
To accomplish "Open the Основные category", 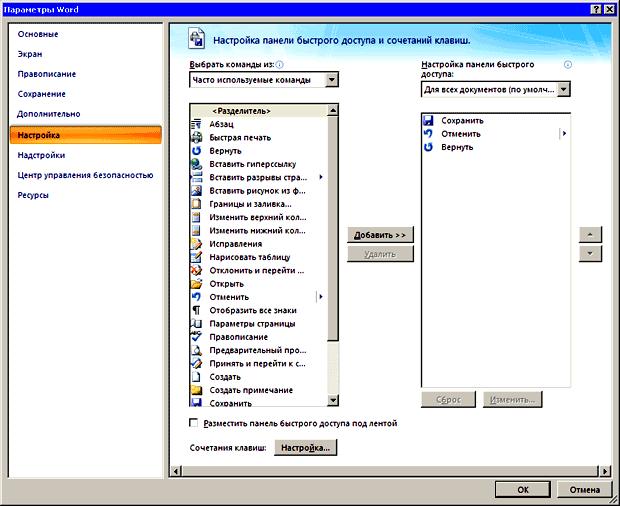I will [38, 34].
